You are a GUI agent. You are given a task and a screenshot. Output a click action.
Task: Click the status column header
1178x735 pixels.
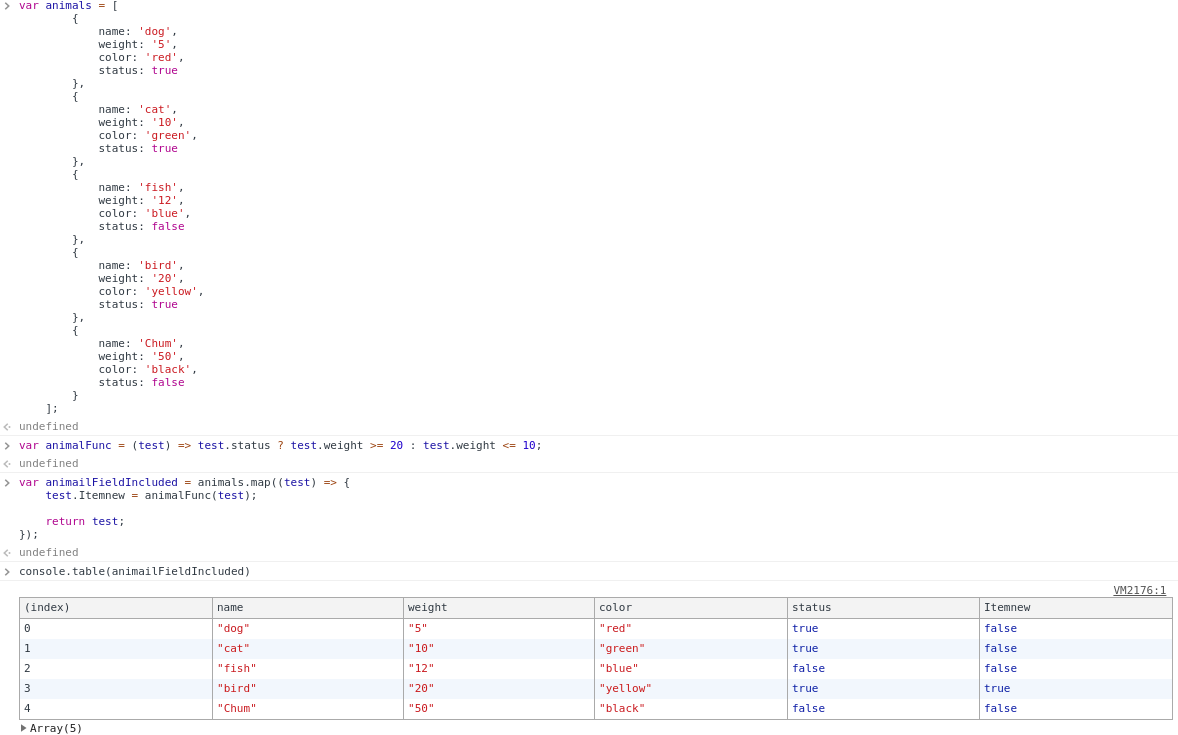tap(882, 607)
